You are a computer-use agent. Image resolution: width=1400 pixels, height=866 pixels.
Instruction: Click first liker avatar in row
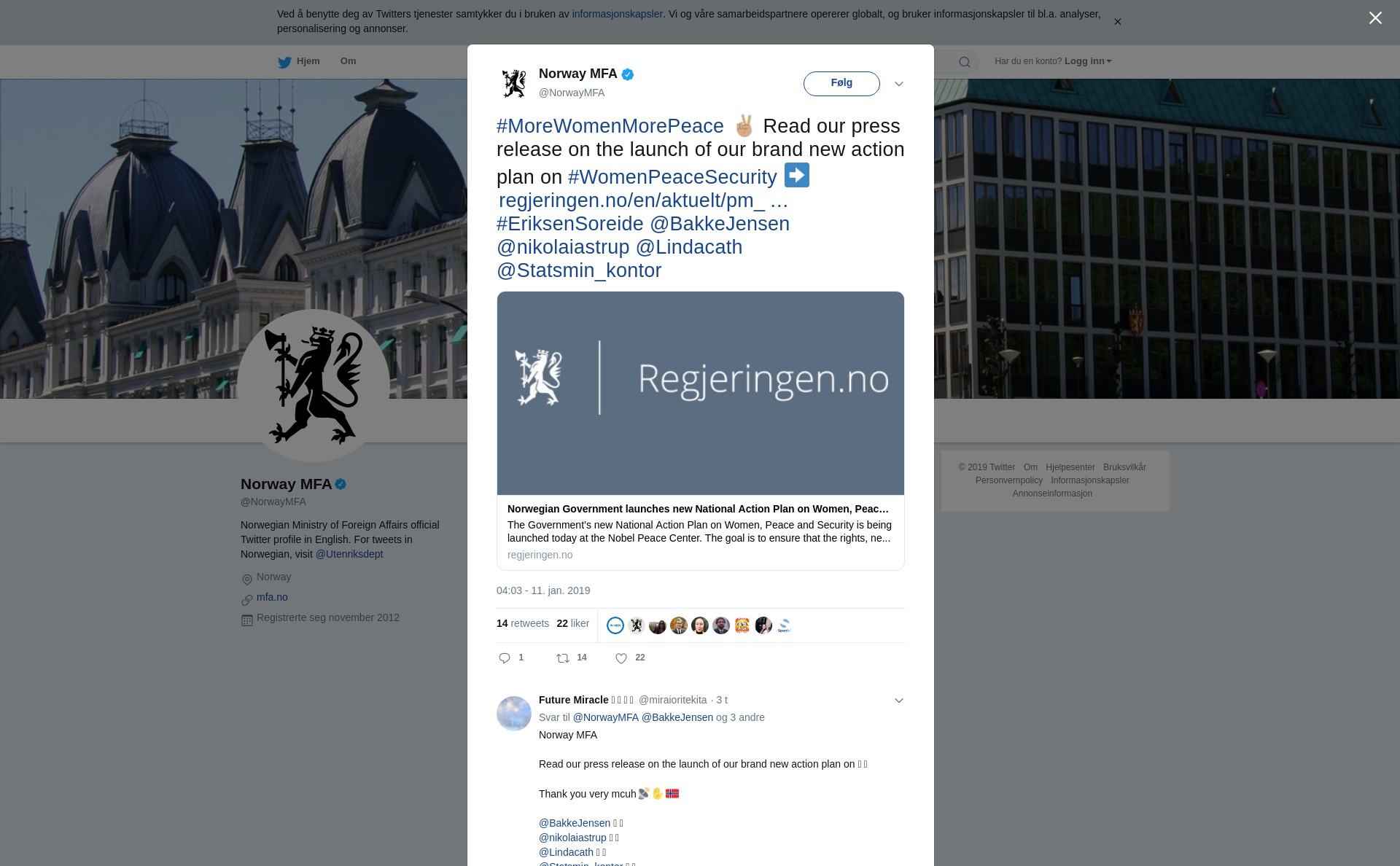tap(615, 625)
